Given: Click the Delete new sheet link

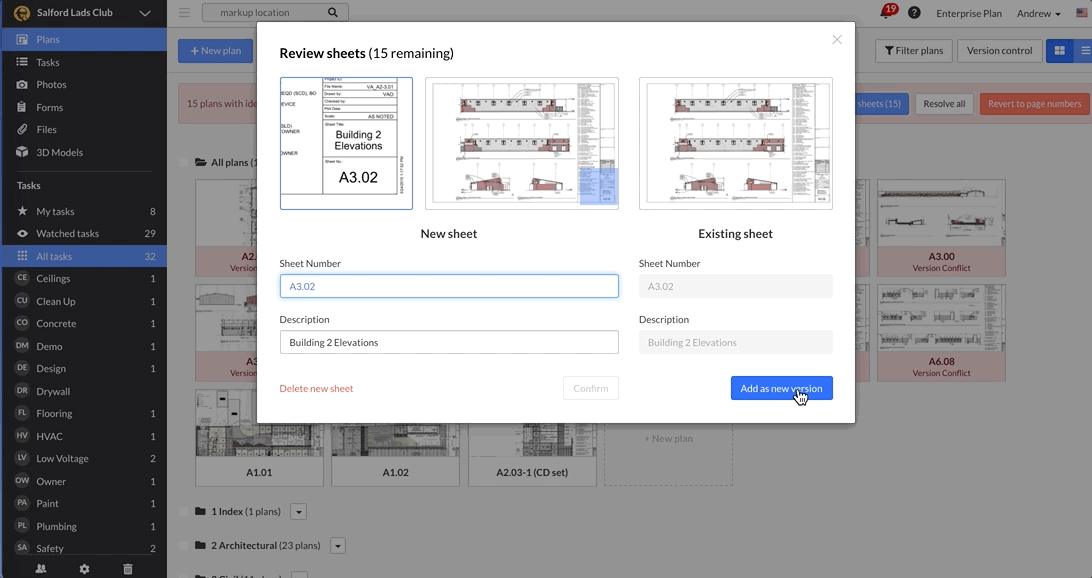Looking at the screenshot, I should 316,389.
